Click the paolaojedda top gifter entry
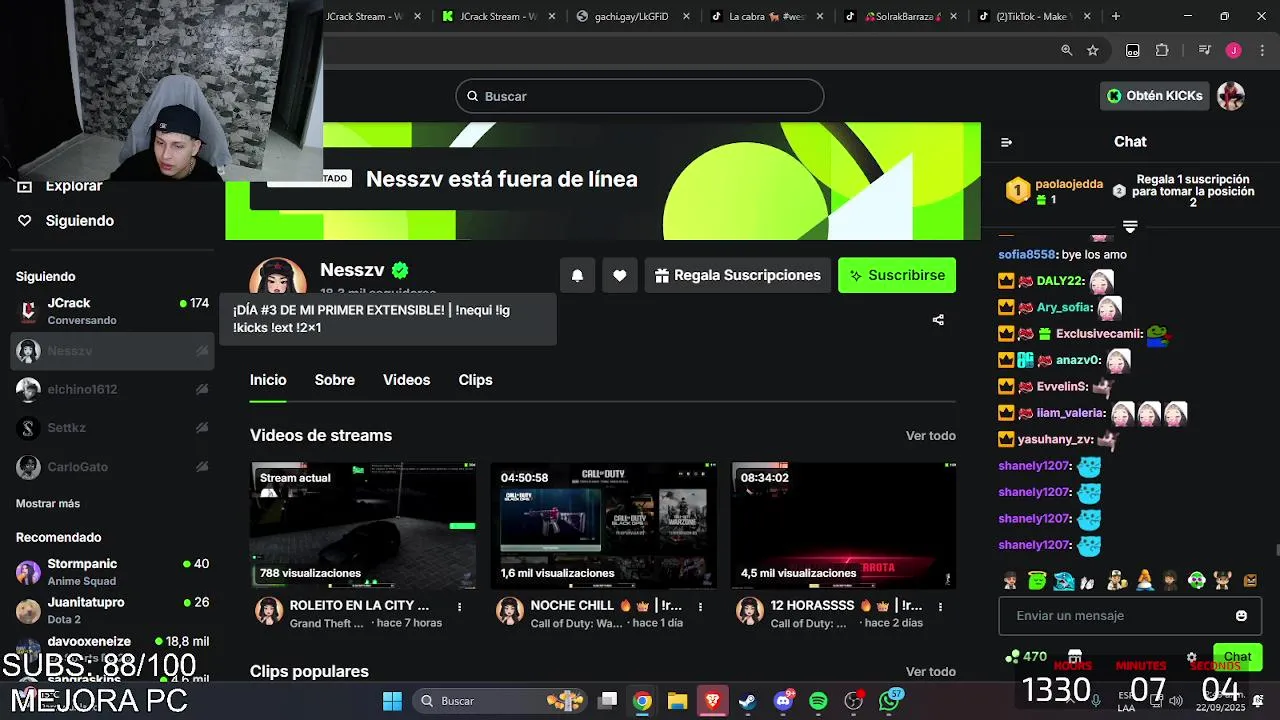Image resolution: width=1280 pixels, height=720 pixels. tap(1055, 191)
